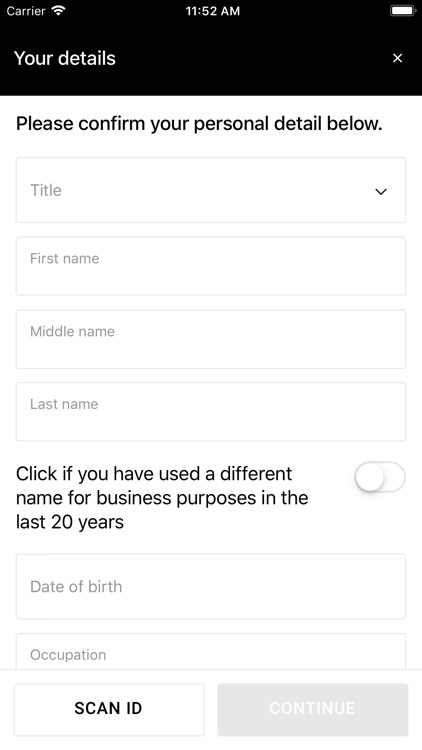This screenshot has width=422, height=750.
Task: Click the Carrier label in status bar
Action: tap(26, 11)
